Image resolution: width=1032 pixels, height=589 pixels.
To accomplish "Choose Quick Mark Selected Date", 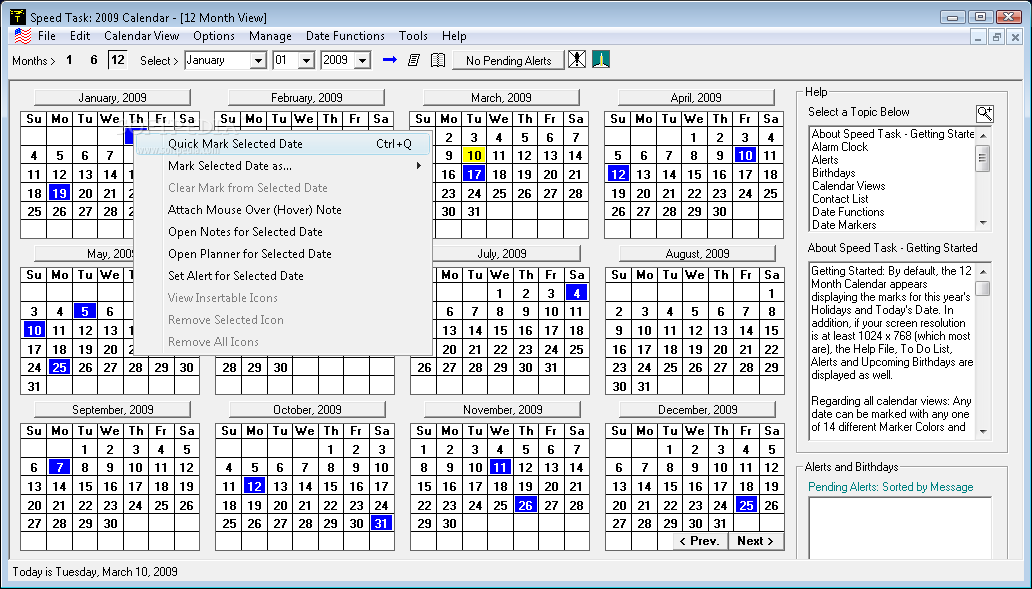I will coord(283,143).
